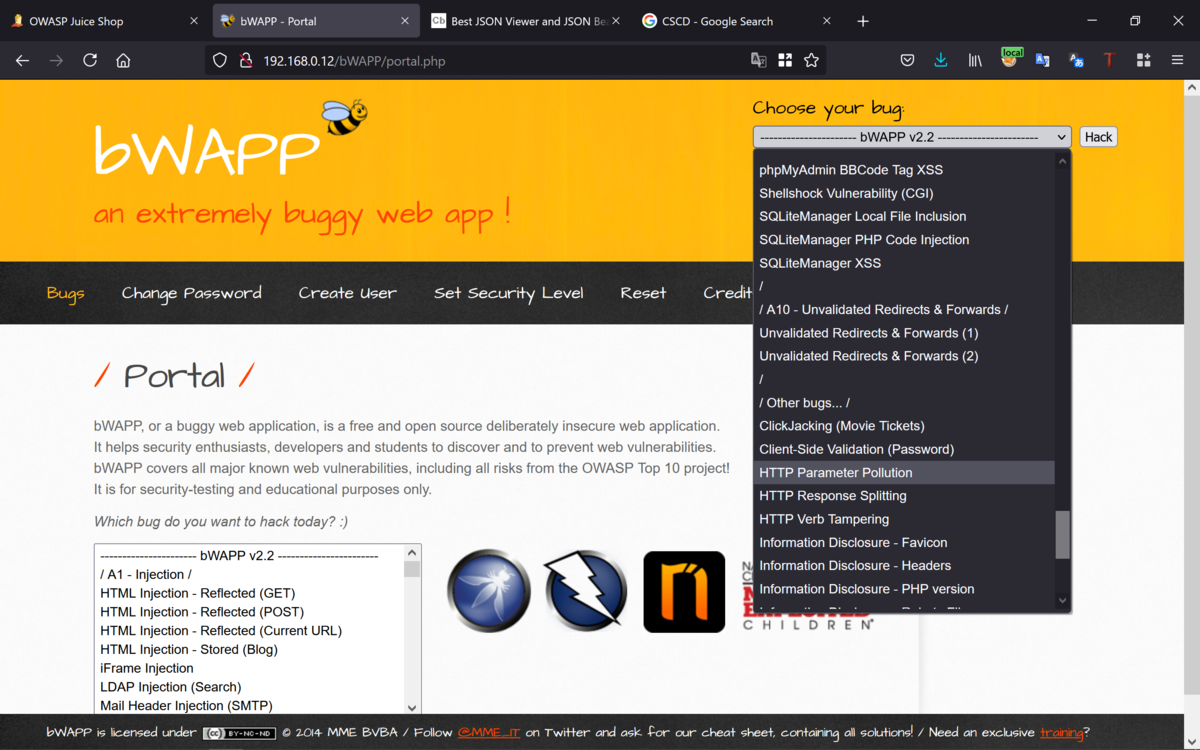This screenshot has height=750, width=1200.
Task: Click the dropdown list scrollbar thumb
Action: click(1063, 534)
